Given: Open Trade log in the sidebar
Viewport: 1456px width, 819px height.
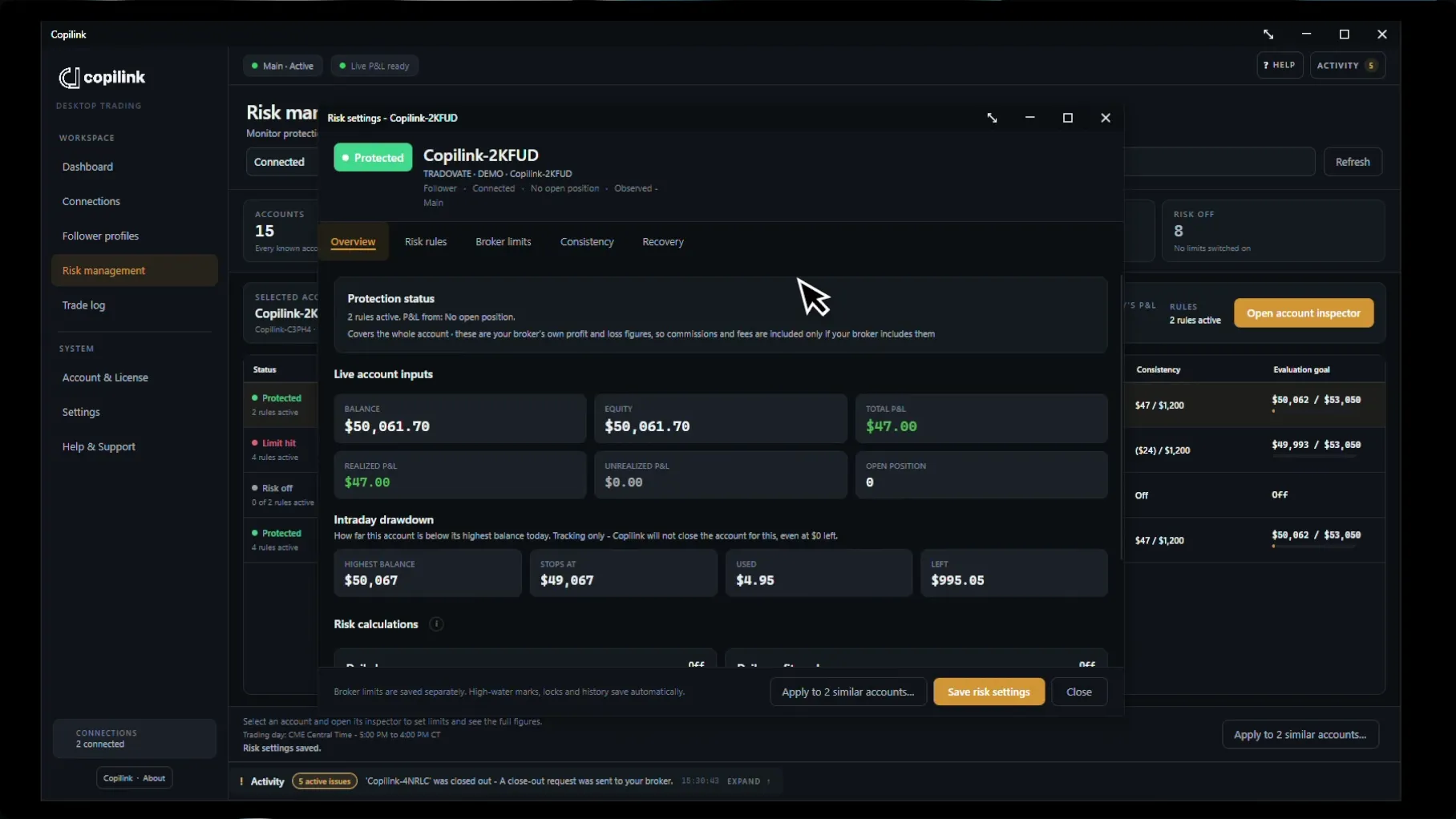Looking at the screenshot, I should pos(135,305).
